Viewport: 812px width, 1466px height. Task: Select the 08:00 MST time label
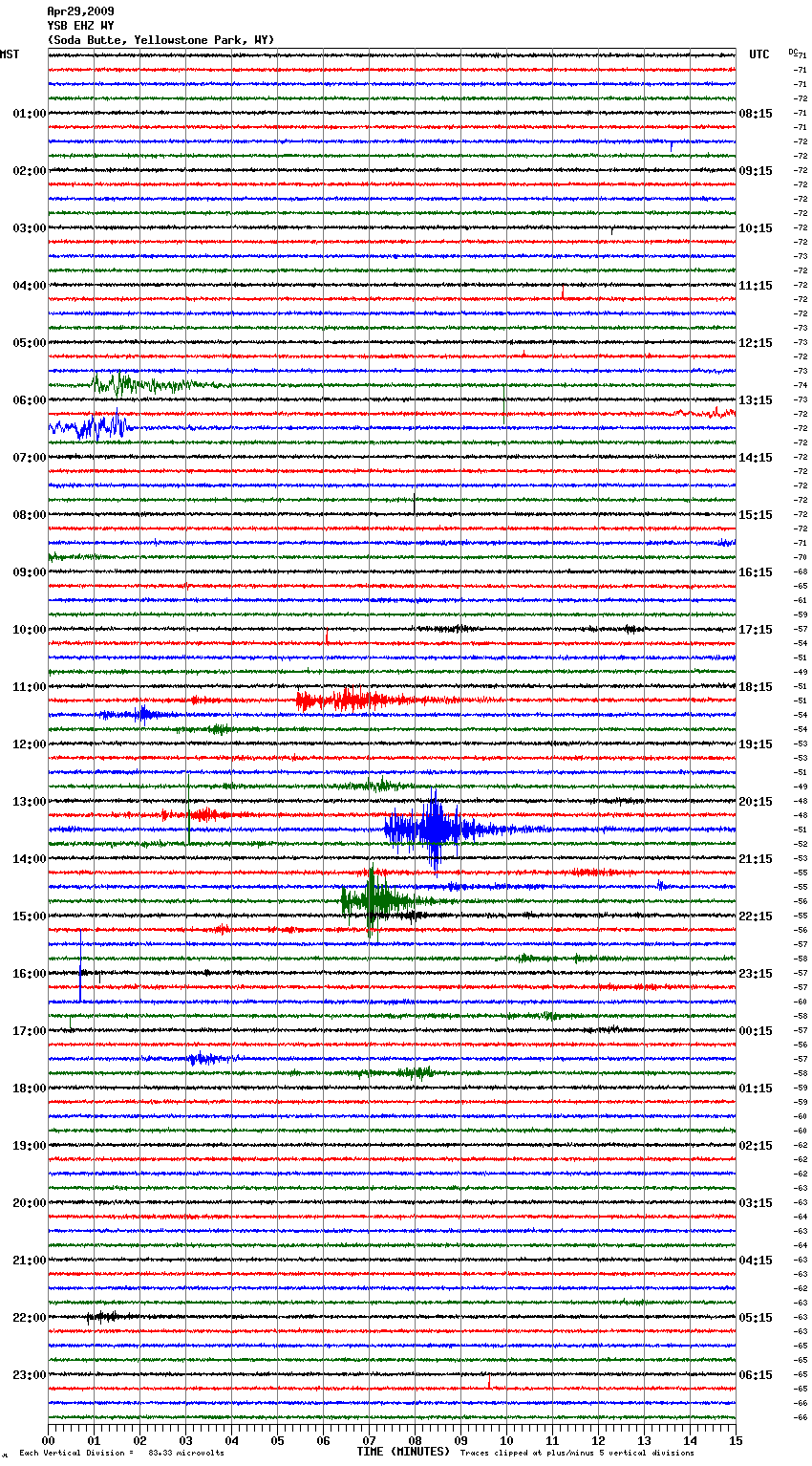pyautogui.click(x=30, y=515)
